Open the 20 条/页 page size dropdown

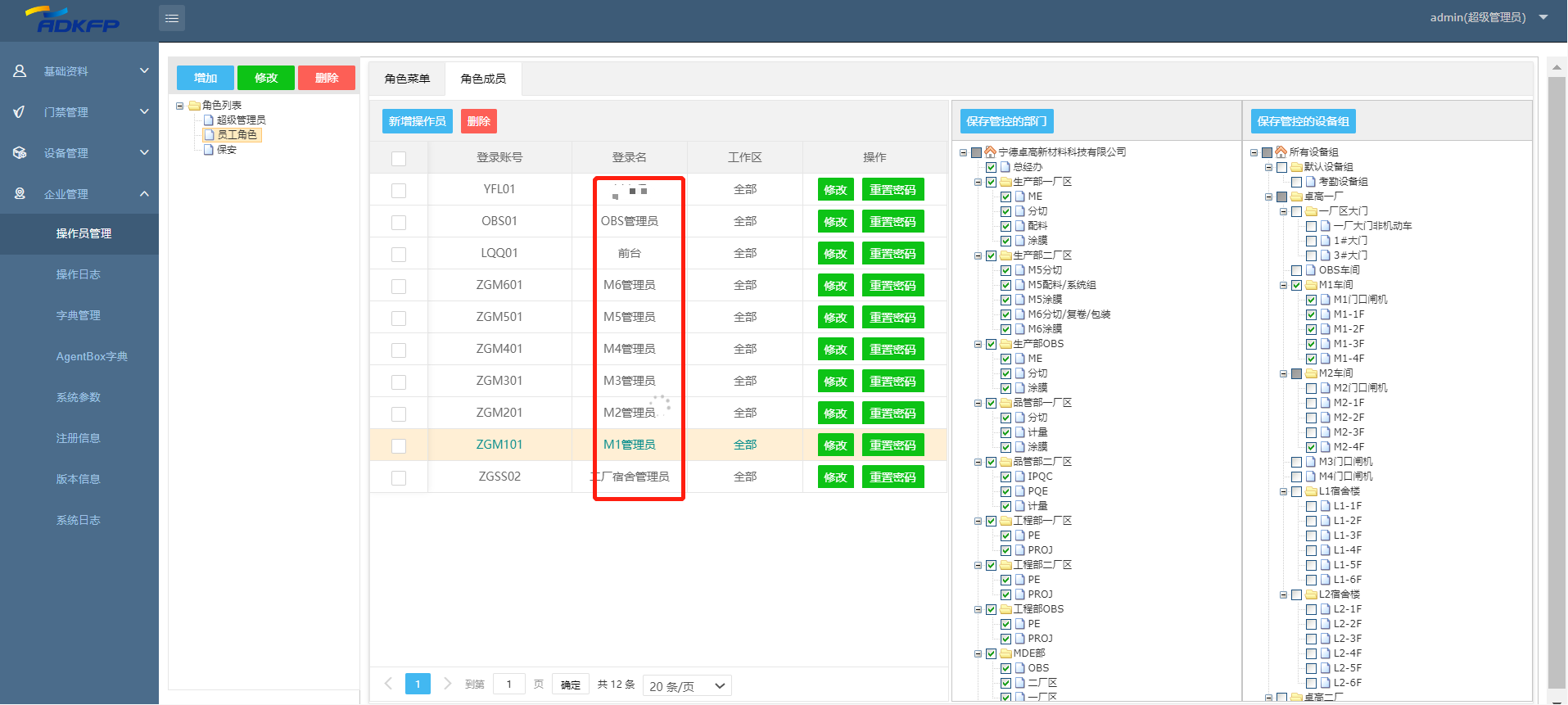pos(687,686)
